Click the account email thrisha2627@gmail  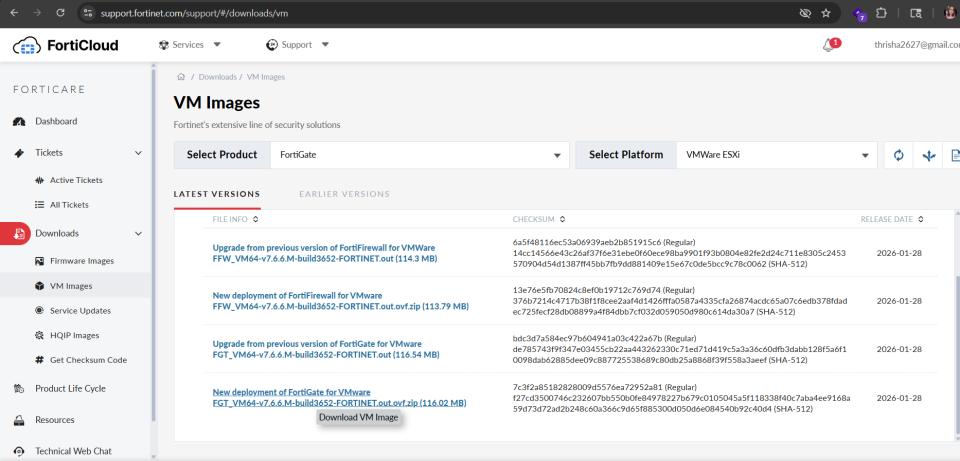click(917, 45)
